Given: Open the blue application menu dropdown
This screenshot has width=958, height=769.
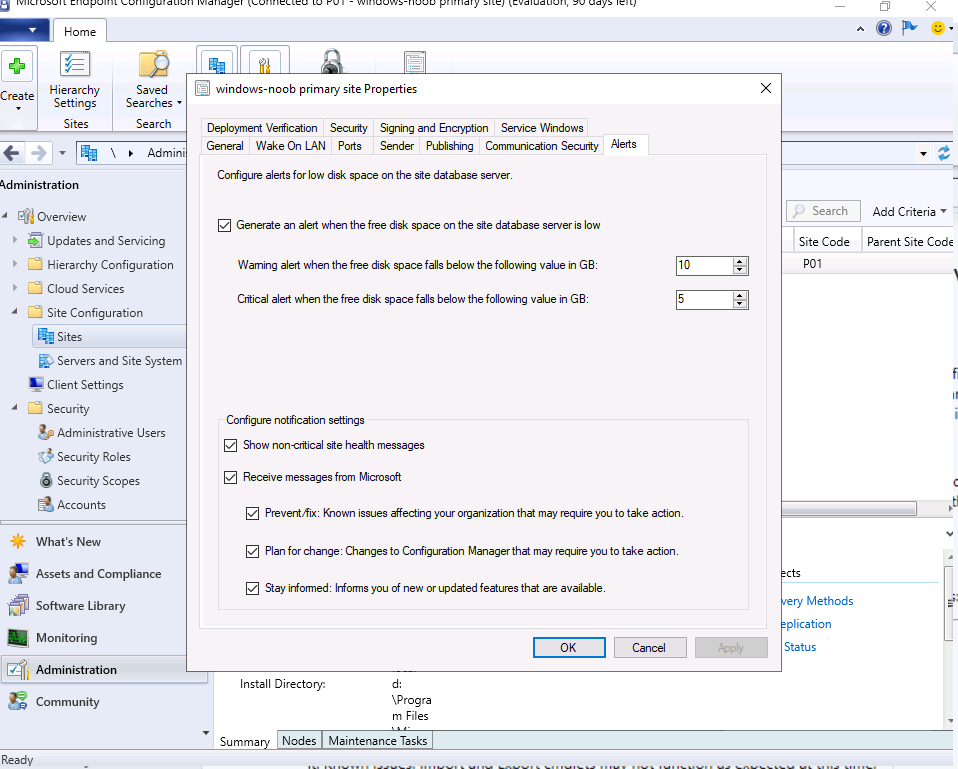Looking at the screenshot, I should [x=24, y=29].
